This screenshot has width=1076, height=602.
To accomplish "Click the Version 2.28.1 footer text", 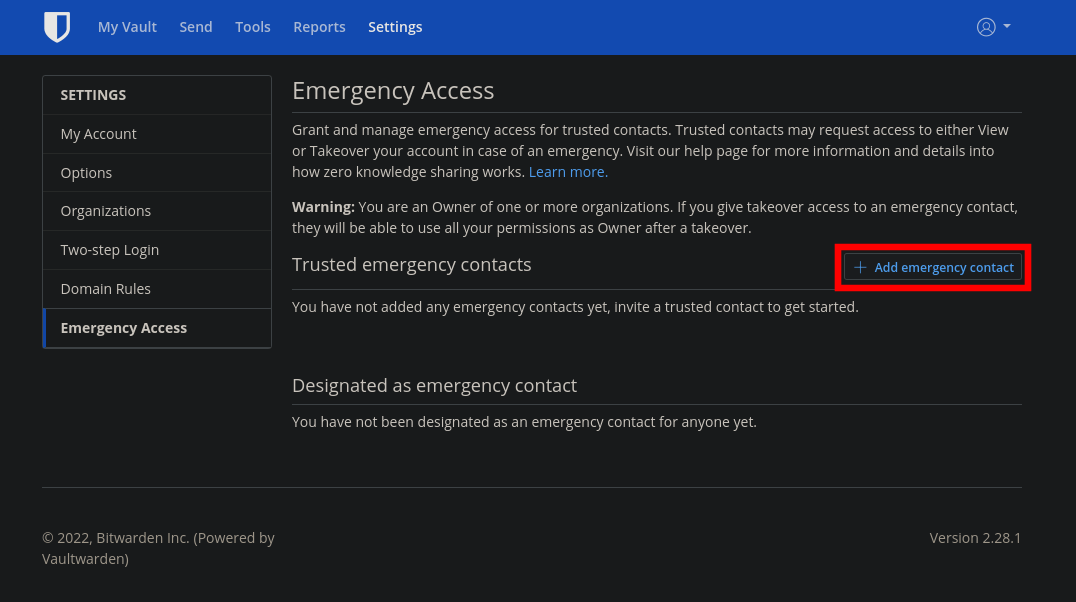I will click(x=975, y=537).
